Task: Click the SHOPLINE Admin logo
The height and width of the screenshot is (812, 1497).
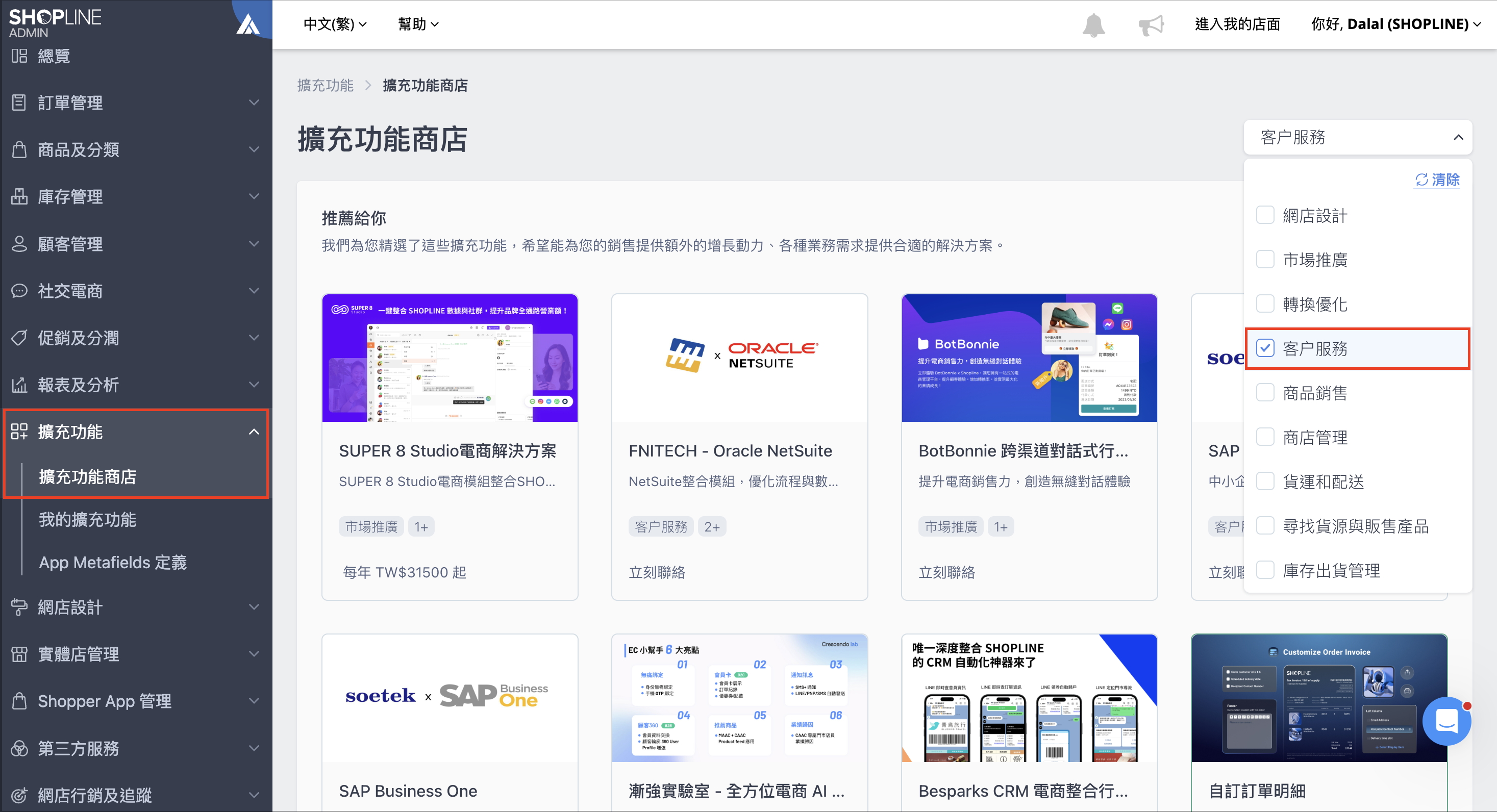Action: tap(55, 23)
